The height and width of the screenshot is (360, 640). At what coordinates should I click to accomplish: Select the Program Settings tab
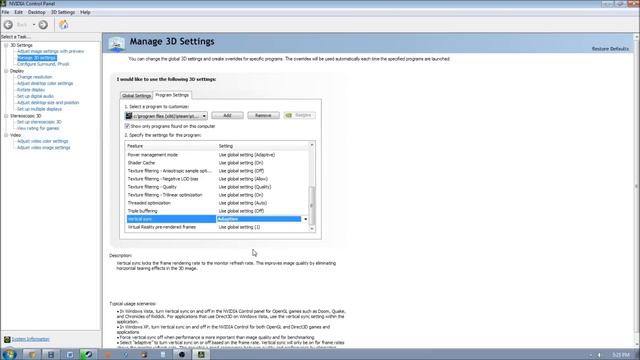pos(172,95)
